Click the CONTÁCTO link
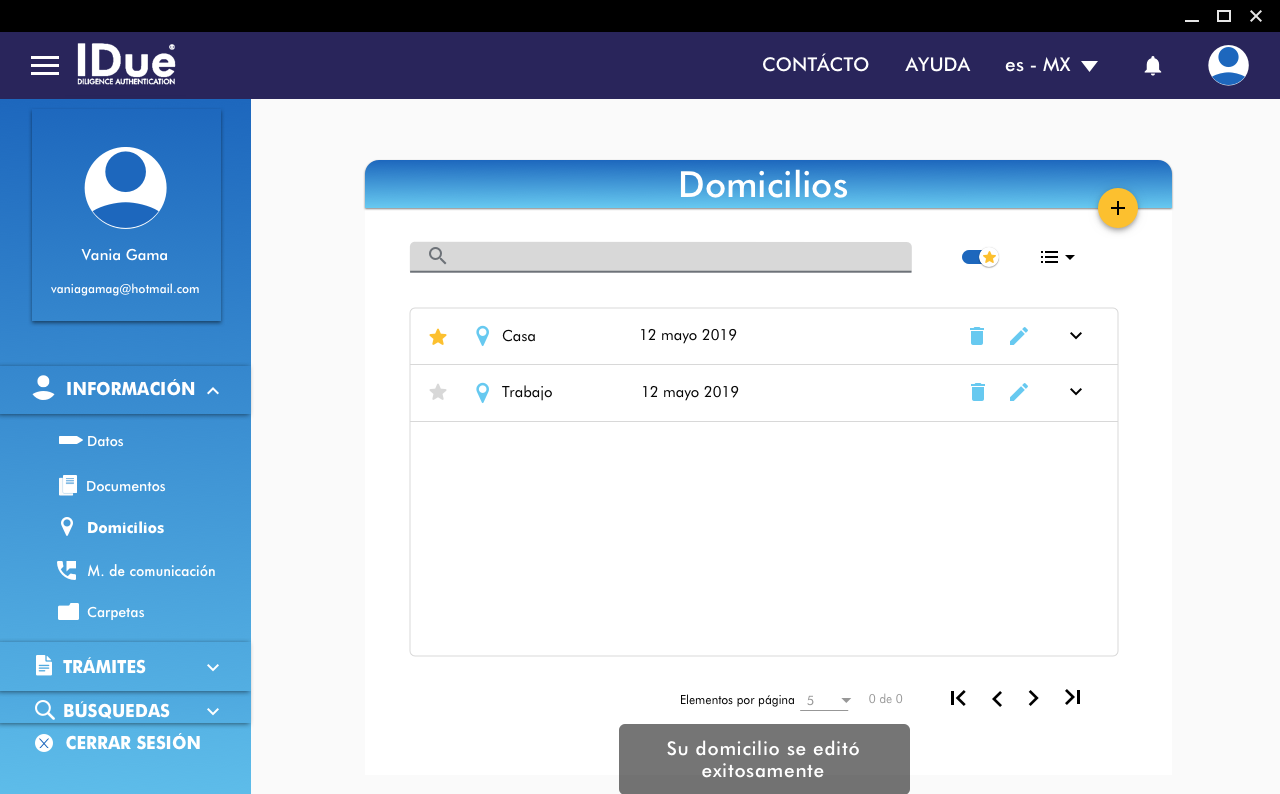 [x=815, y=65]
